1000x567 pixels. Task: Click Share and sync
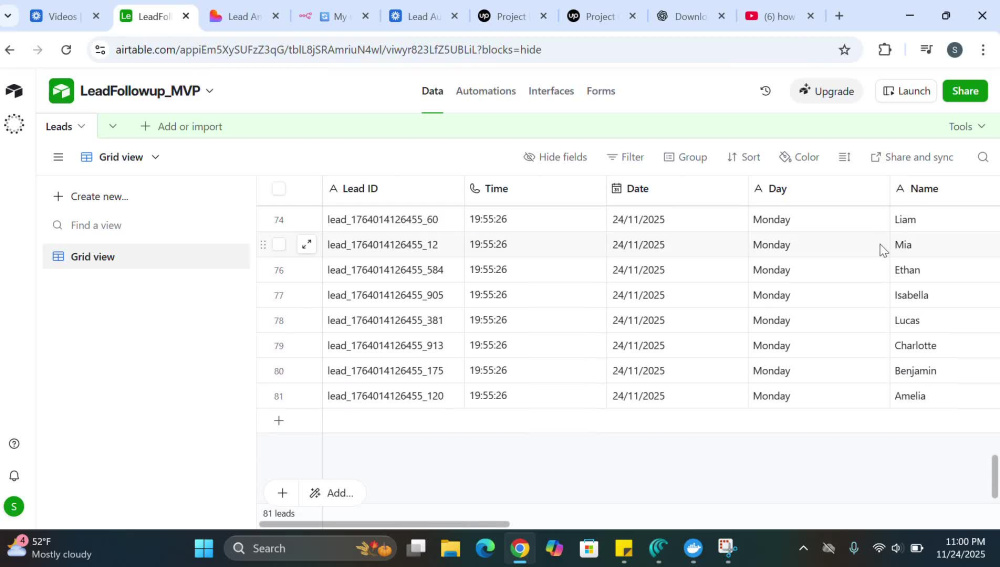[x=911, y=157]
